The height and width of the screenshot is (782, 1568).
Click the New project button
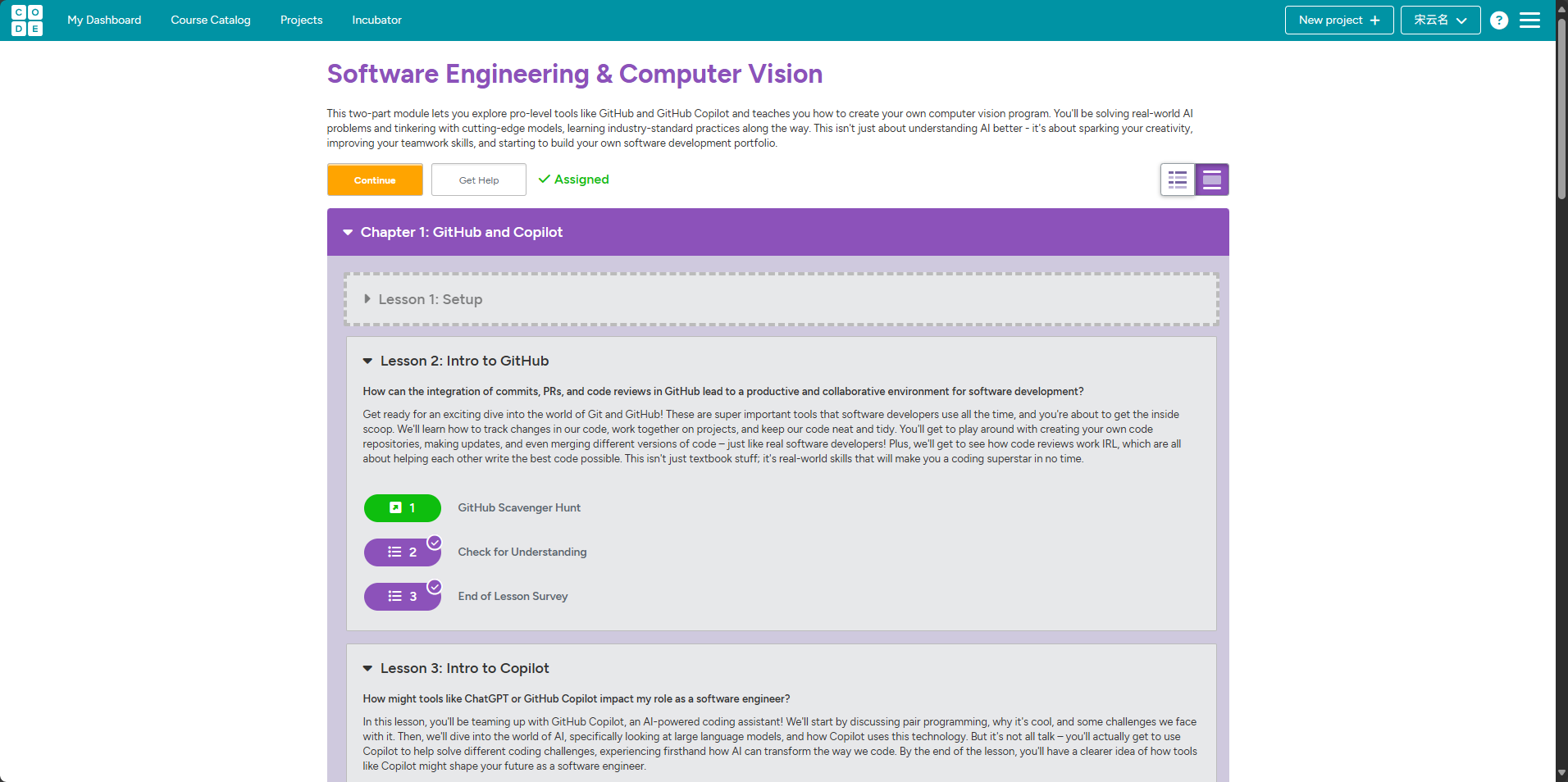pos(1339,20)
